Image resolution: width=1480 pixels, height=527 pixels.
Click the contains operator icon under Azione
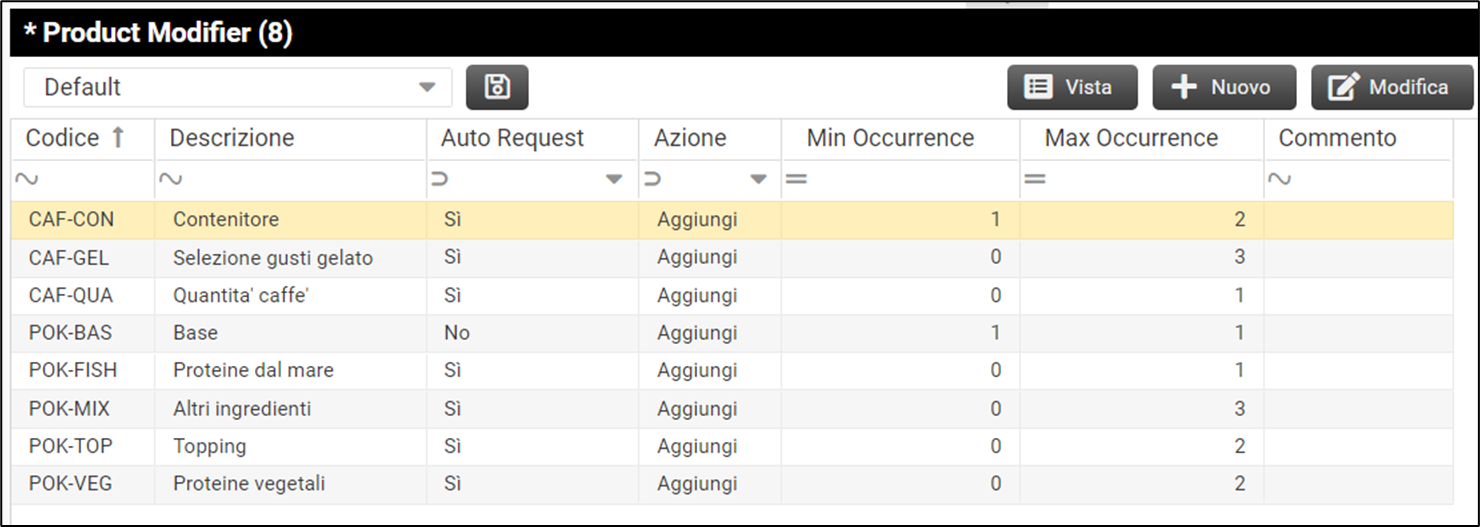click(653, 180)
